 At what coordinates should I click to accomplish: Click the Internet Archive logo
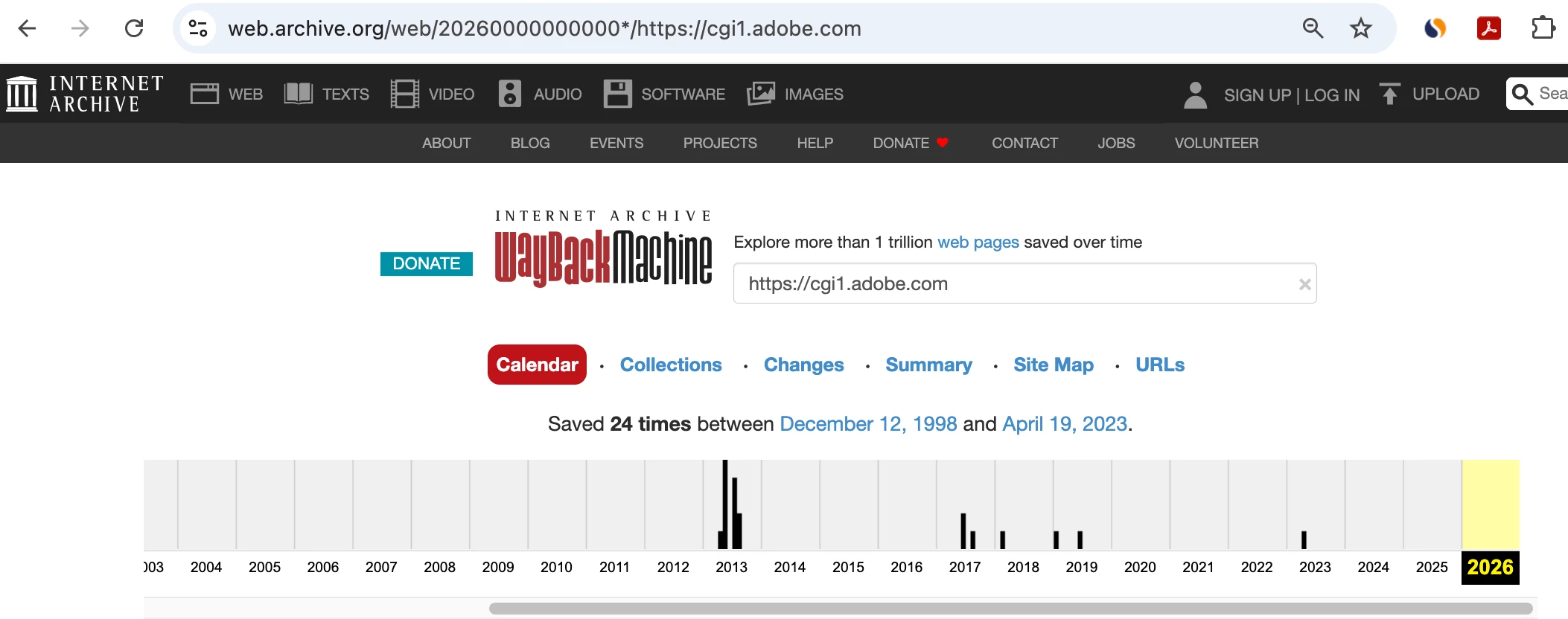(x=85, y=94)
